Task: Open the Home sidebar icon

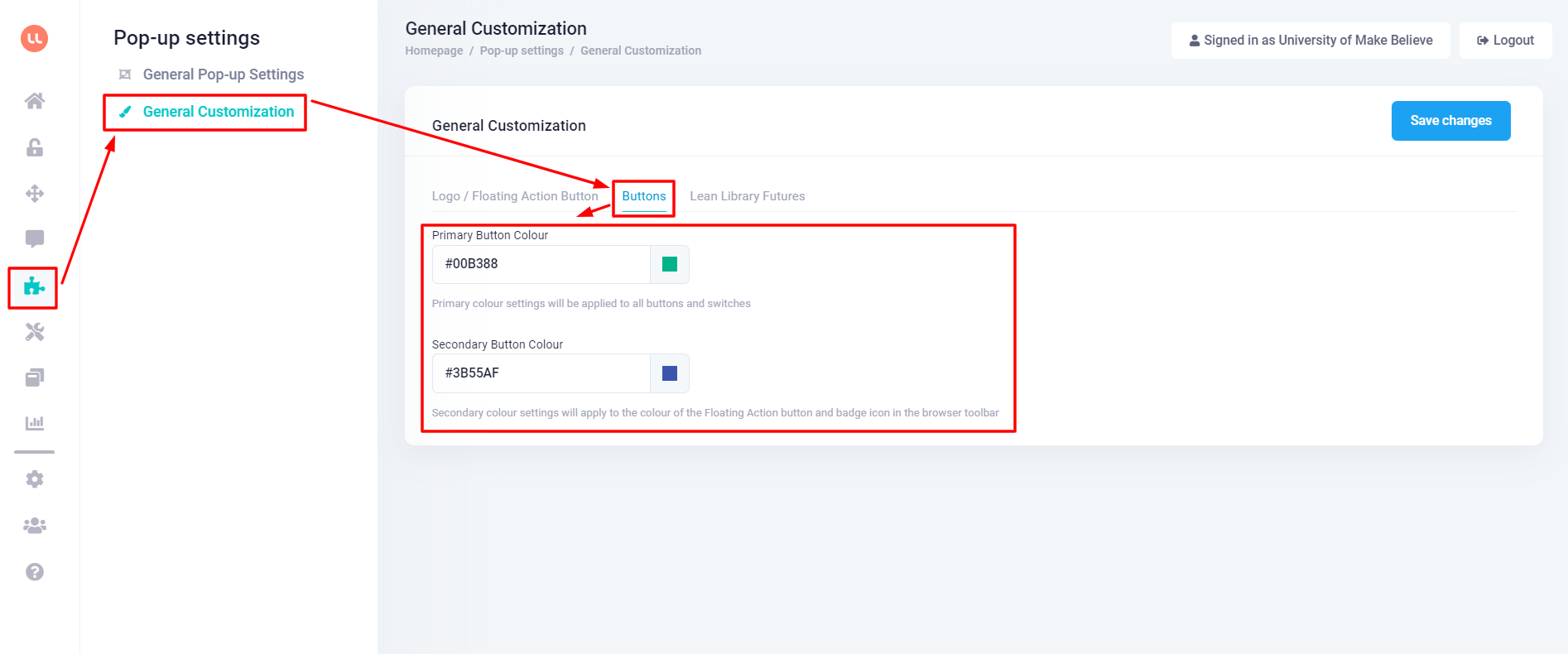Action: [34, 101]
